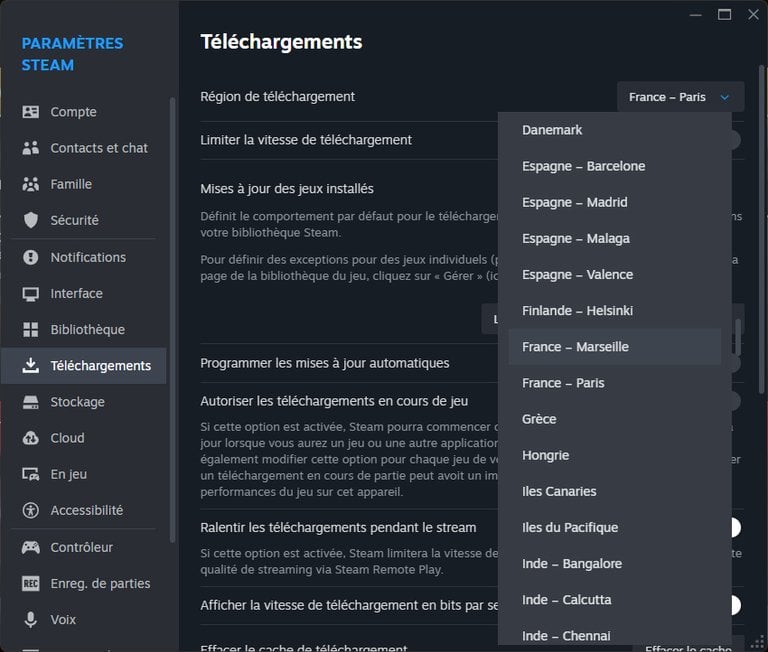
Task: Select Iles du Pacifique region
Action: [x=615, y=528]
